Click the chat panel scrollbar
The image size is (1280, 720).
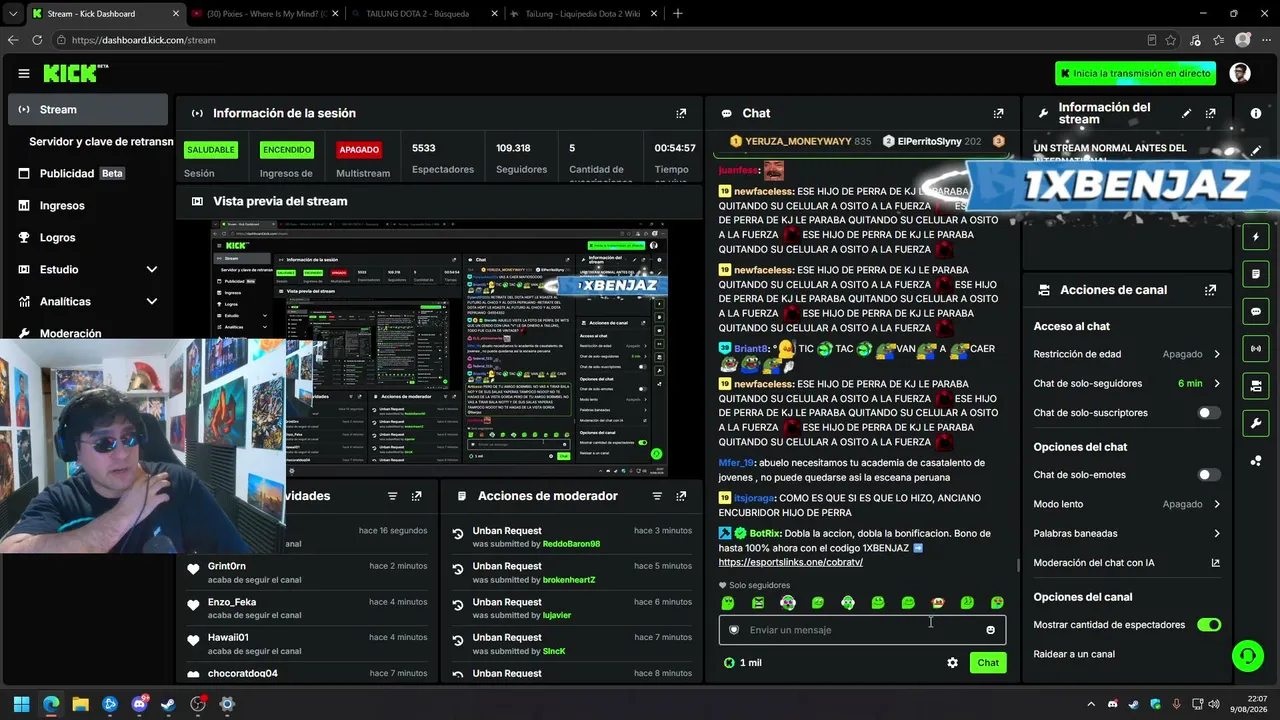pos(1016,565)
